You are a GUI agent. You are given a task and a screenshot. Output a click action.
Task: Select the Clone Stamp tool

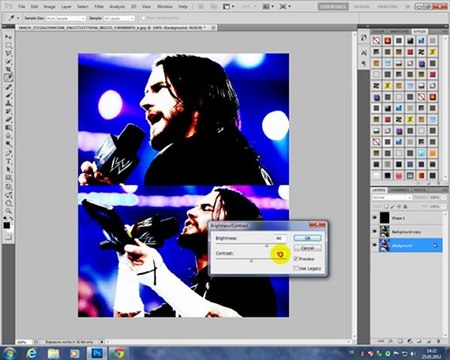8,102
